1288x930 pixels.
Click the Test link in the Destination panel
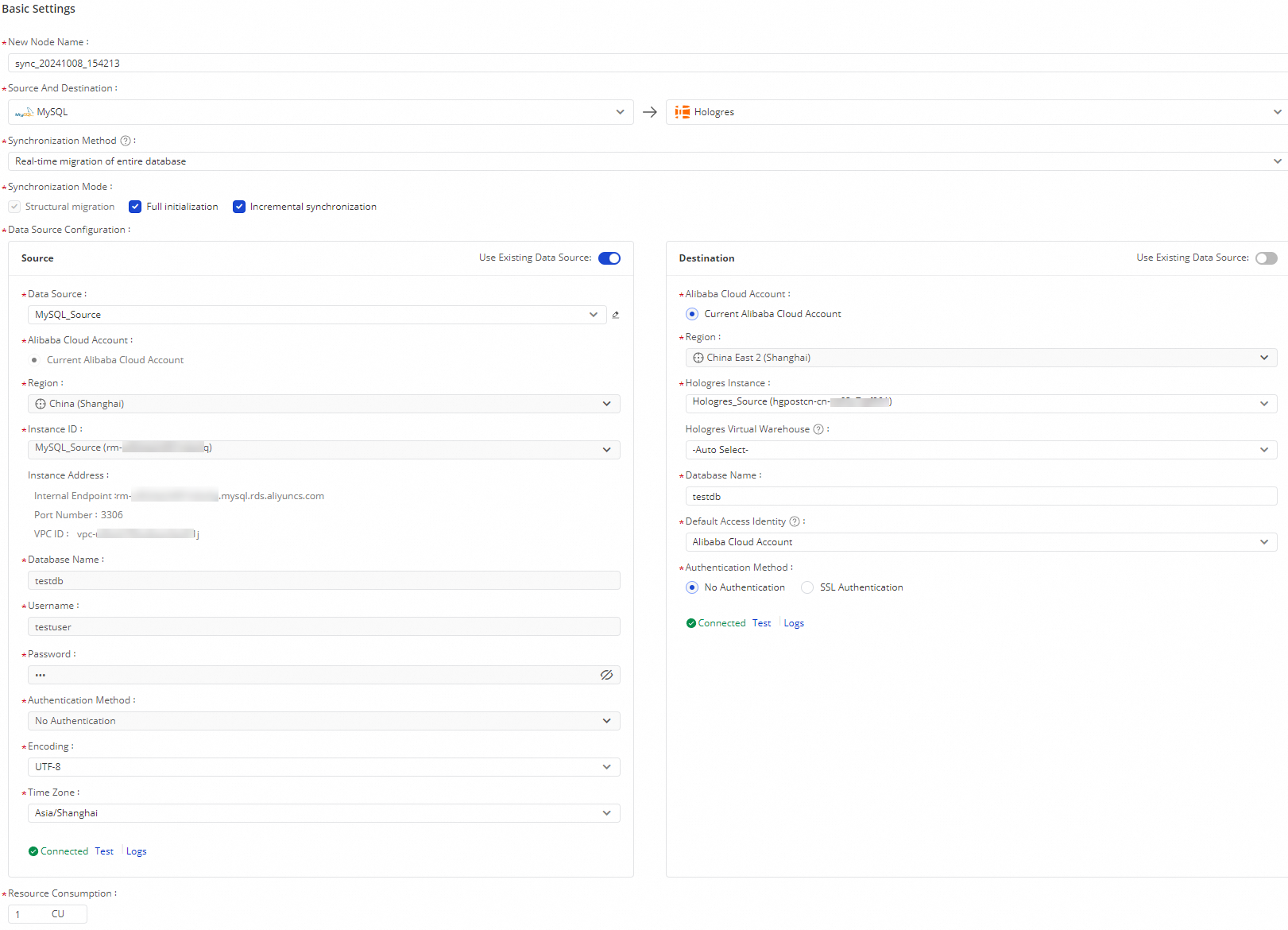[762, 623]
